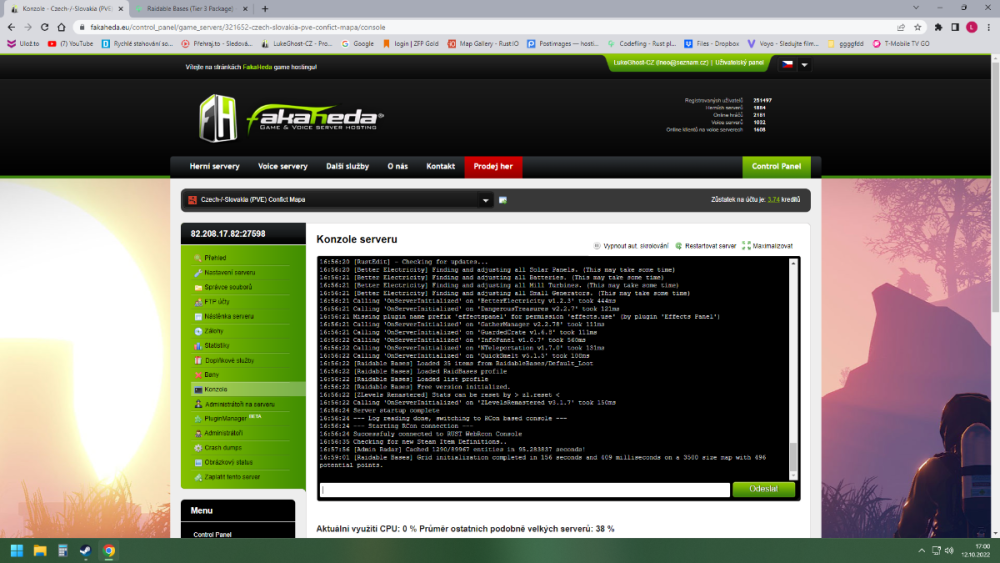Click the Bany sidebar icon
Viewport: 1000px width, 563px height.
coord(198,374)
